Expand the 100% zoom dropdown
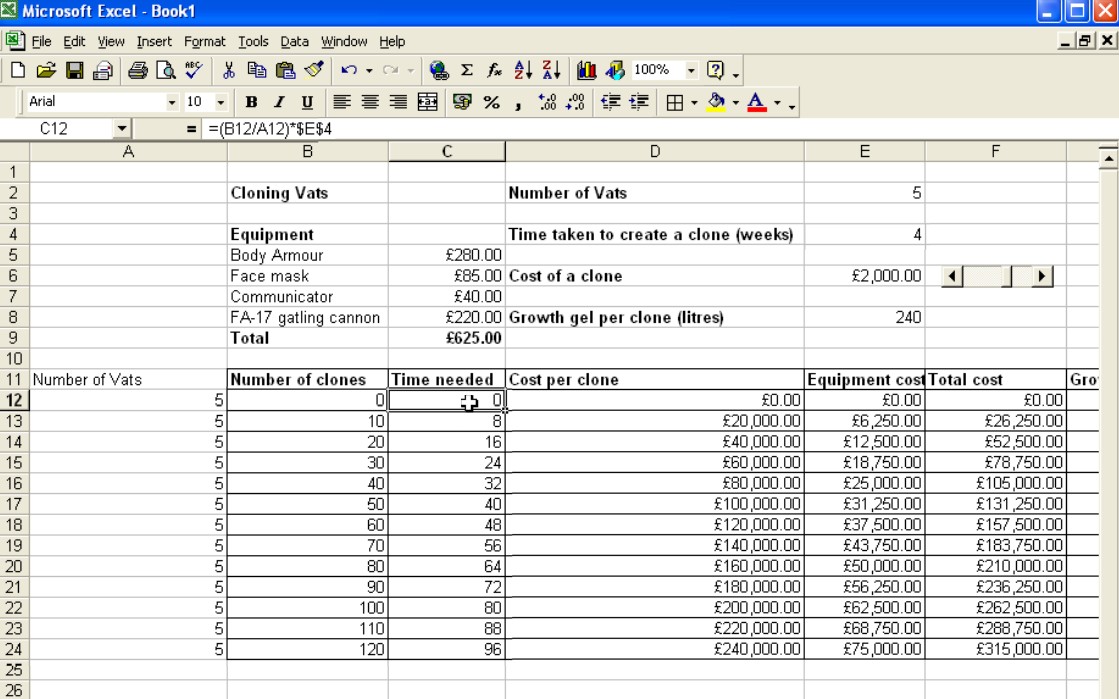Screen dimensions: 1119x699 pos(689,72)
